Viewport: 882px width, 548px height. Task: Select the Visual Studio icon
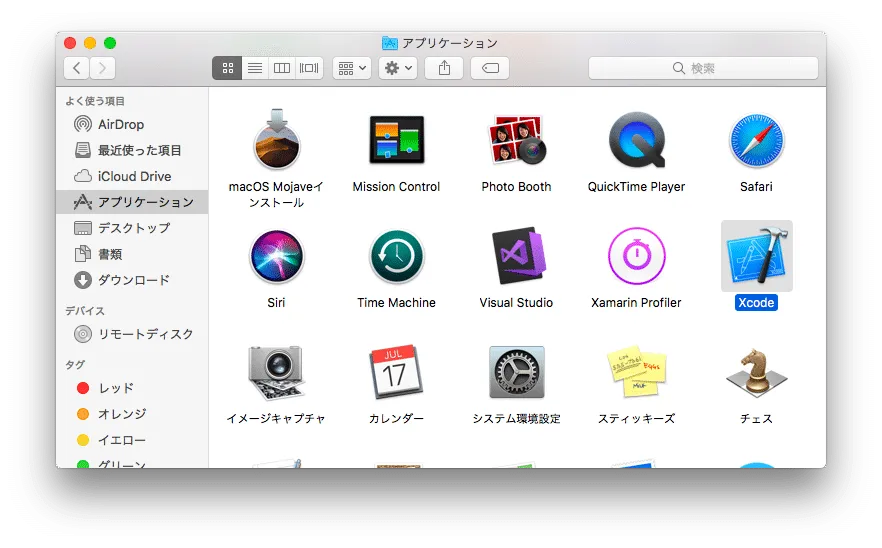(x=518, y=256)
